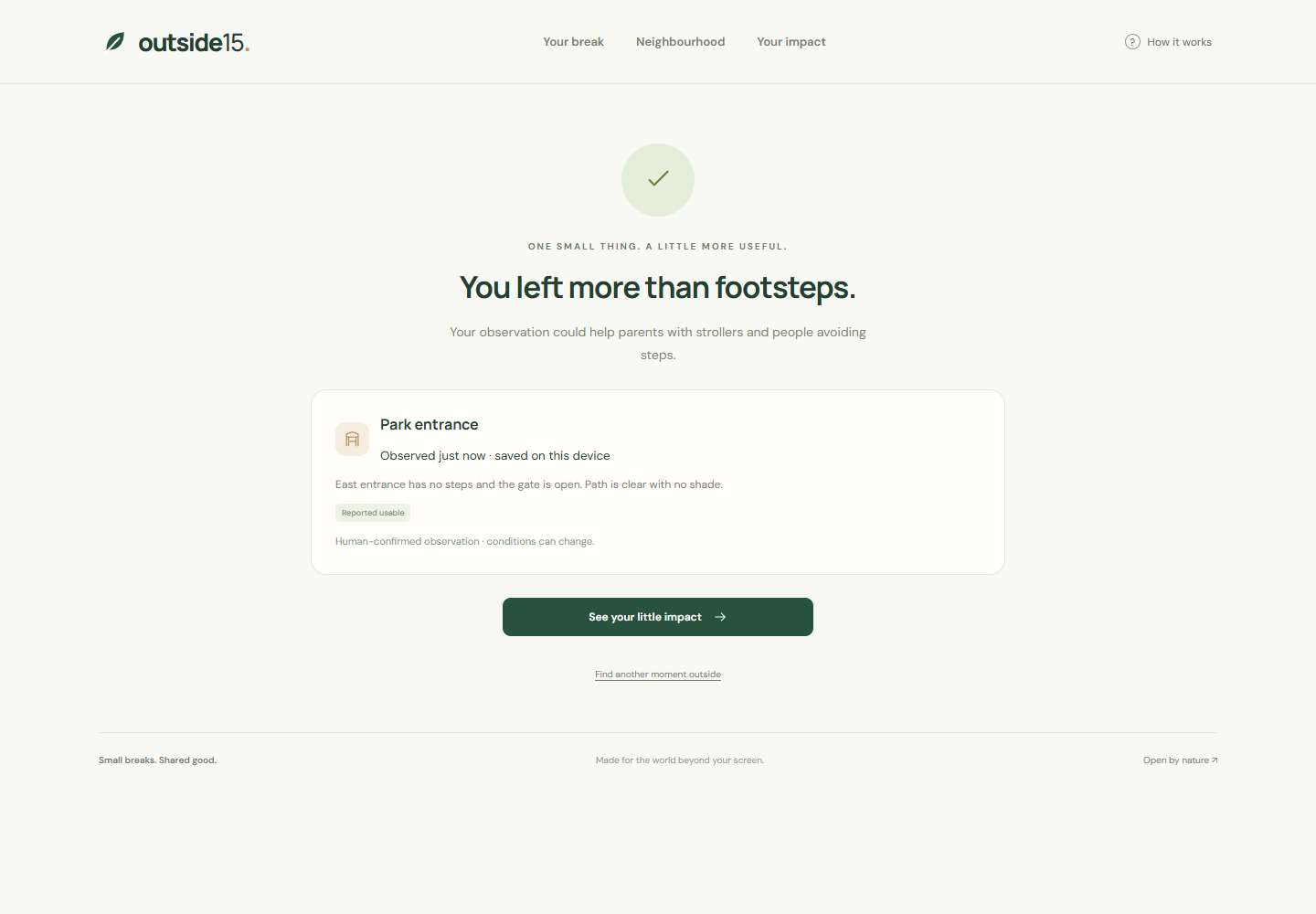Click the See your little impact button

658,617
